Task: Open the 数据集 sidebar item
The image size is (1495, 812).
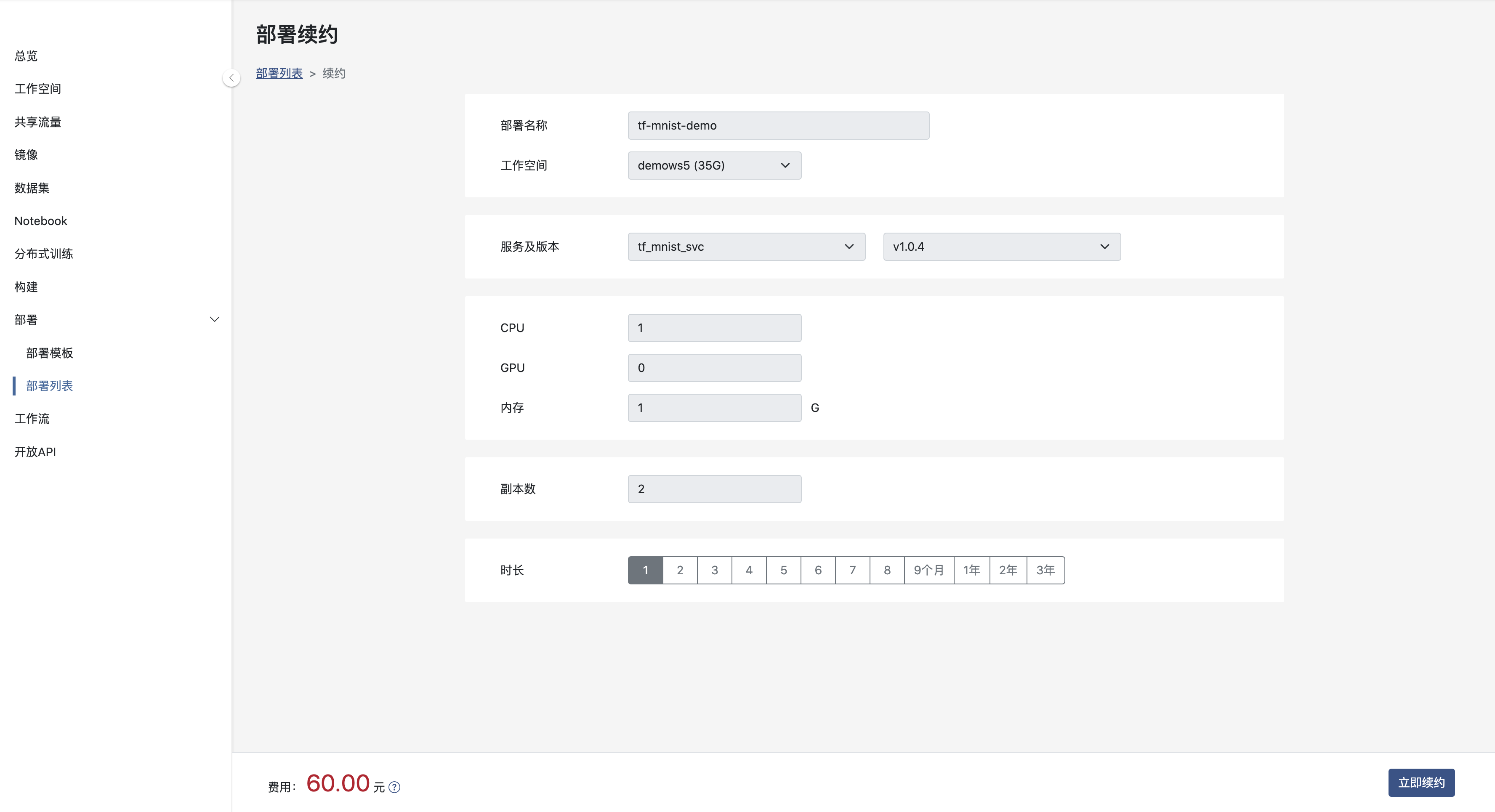Action: (x=32, y=188)
